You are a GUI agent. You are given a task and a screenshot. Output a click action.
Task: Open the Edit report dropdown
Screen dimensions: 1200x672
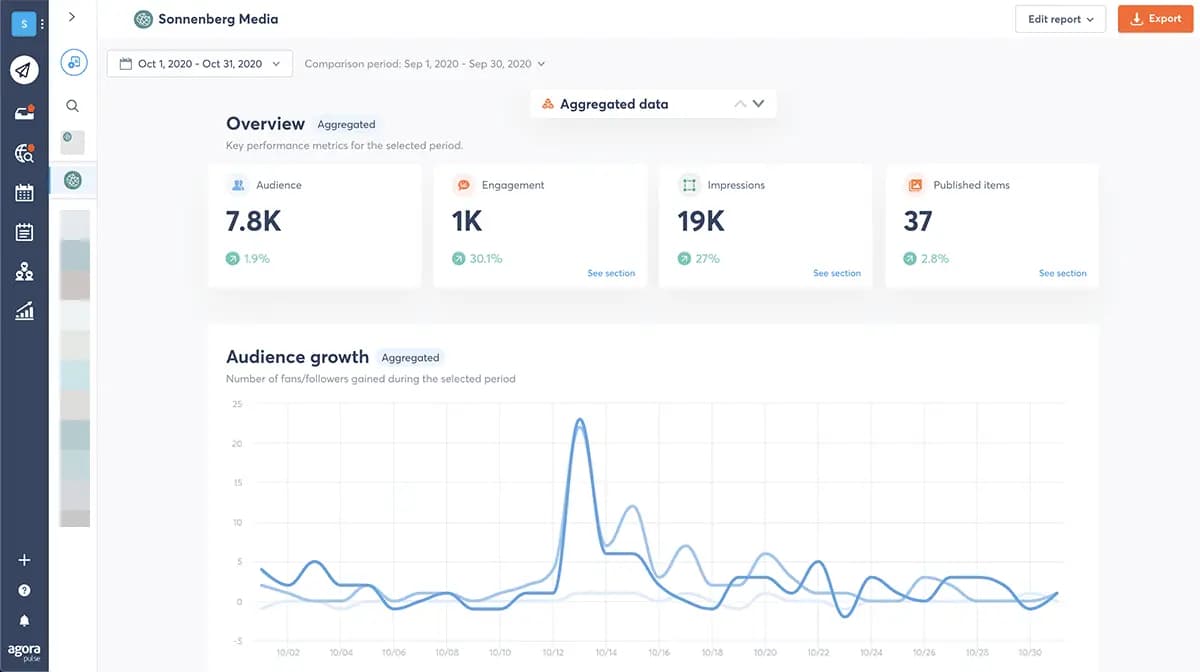coord(1060,18)
